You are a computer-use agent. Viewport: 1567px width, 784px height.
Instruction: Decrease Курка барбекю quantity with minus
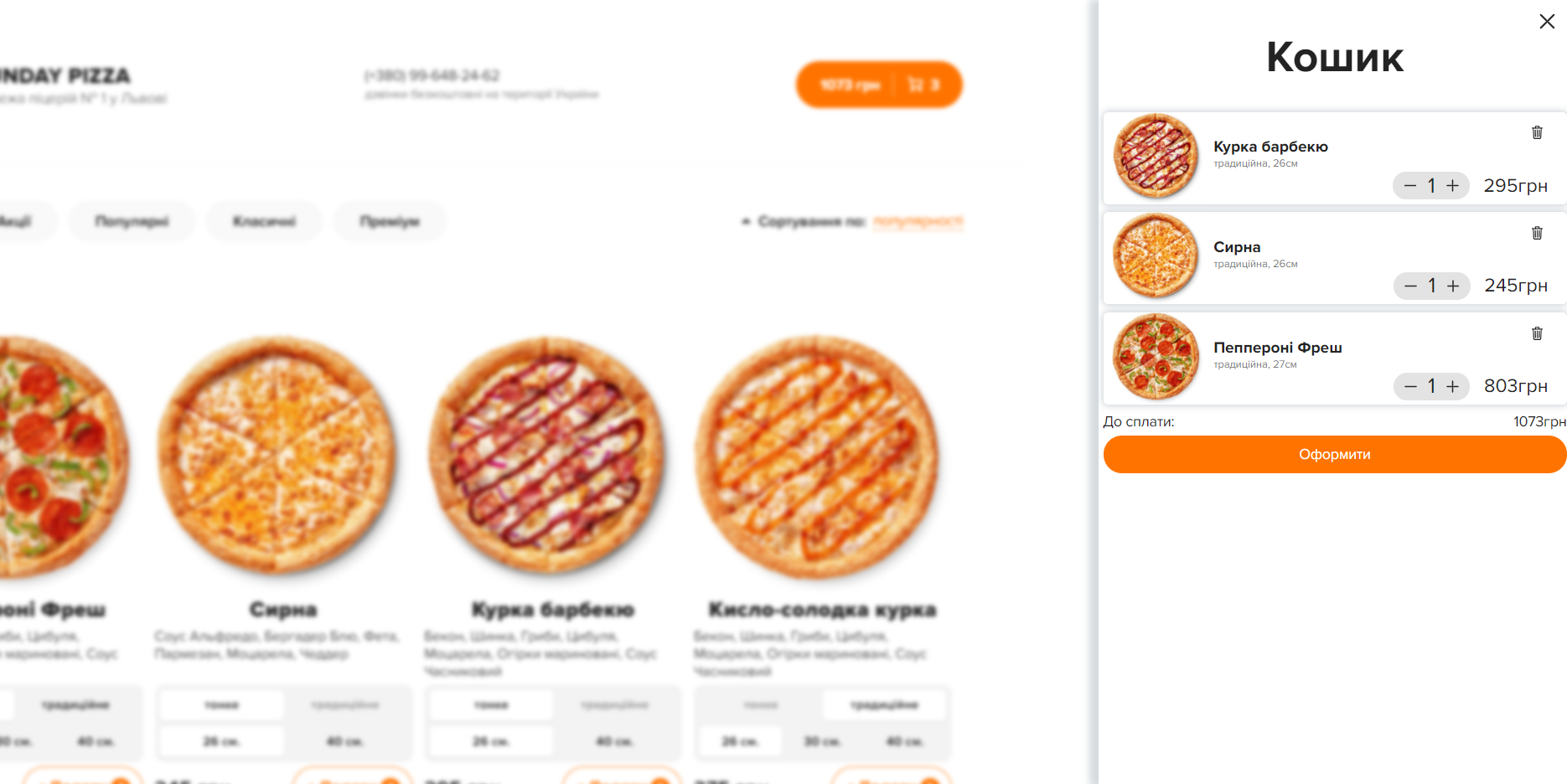click(x=1410, y=186)
